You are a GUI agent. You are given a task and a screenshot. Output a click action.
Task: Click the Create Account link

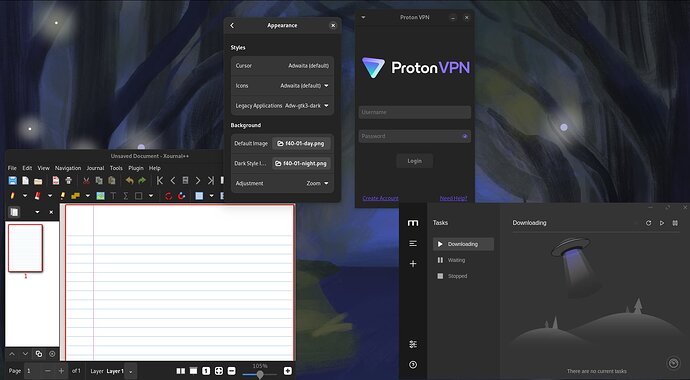[x=380, y=198]
